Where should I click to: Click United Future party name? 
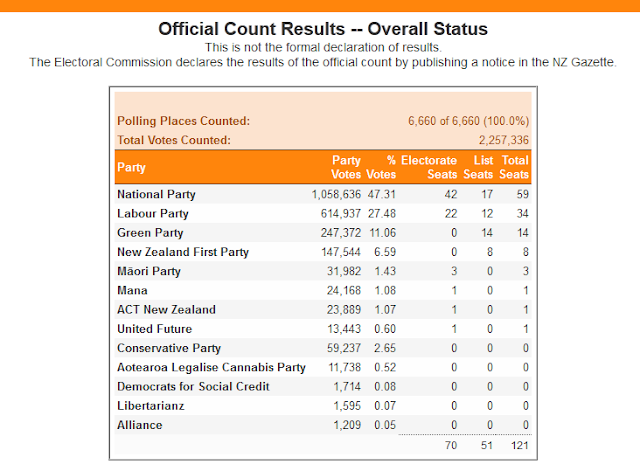(154, 329)
